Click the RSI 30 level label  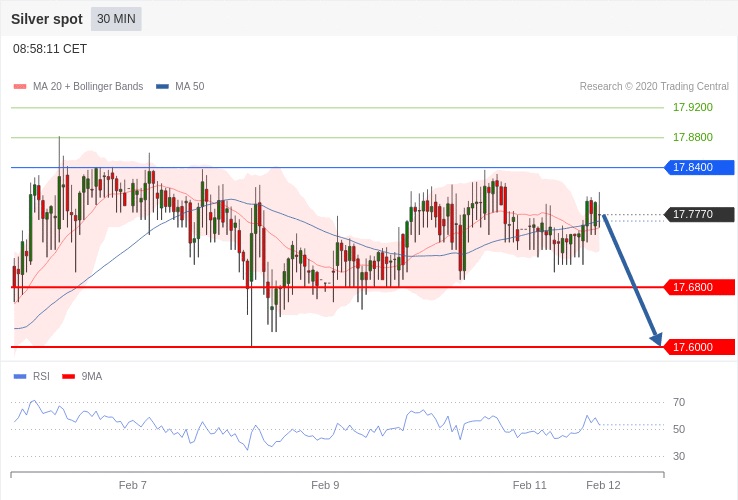[x=679, y=456]
